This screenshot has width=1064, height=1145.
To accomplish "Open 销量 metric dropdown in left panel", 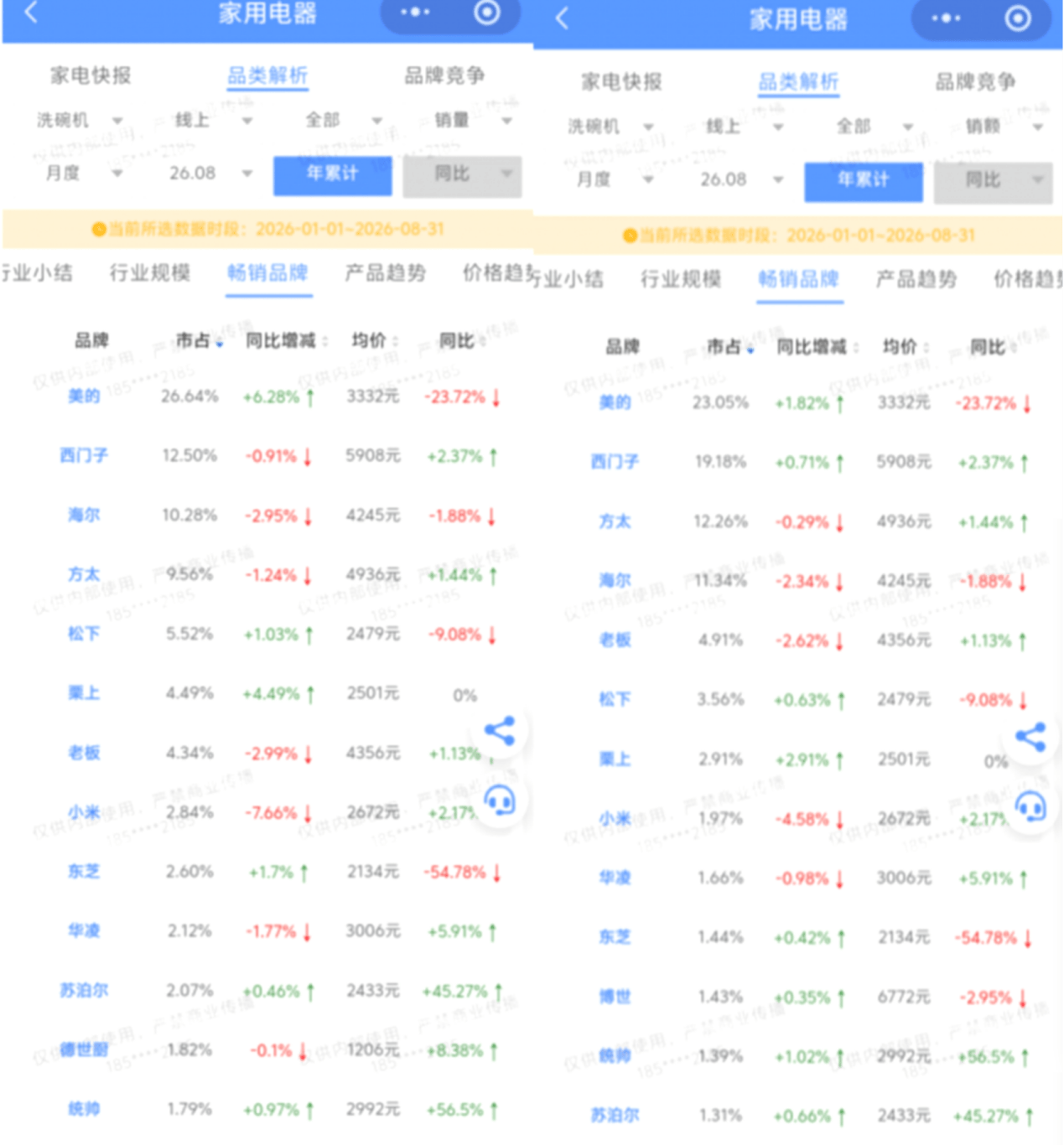I will coord(472,121).
